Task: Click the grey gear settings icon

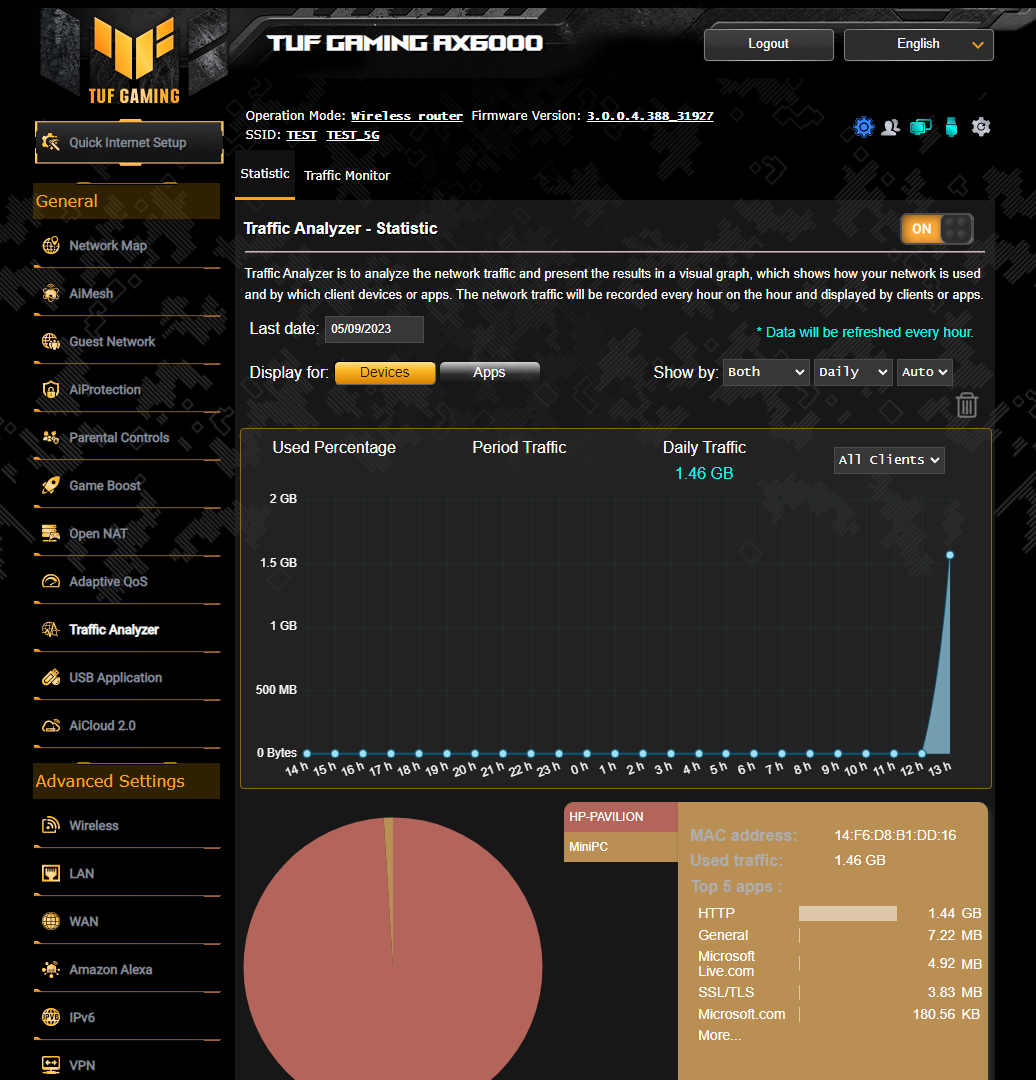Action: pyautogui.click(x=981, y=127)
